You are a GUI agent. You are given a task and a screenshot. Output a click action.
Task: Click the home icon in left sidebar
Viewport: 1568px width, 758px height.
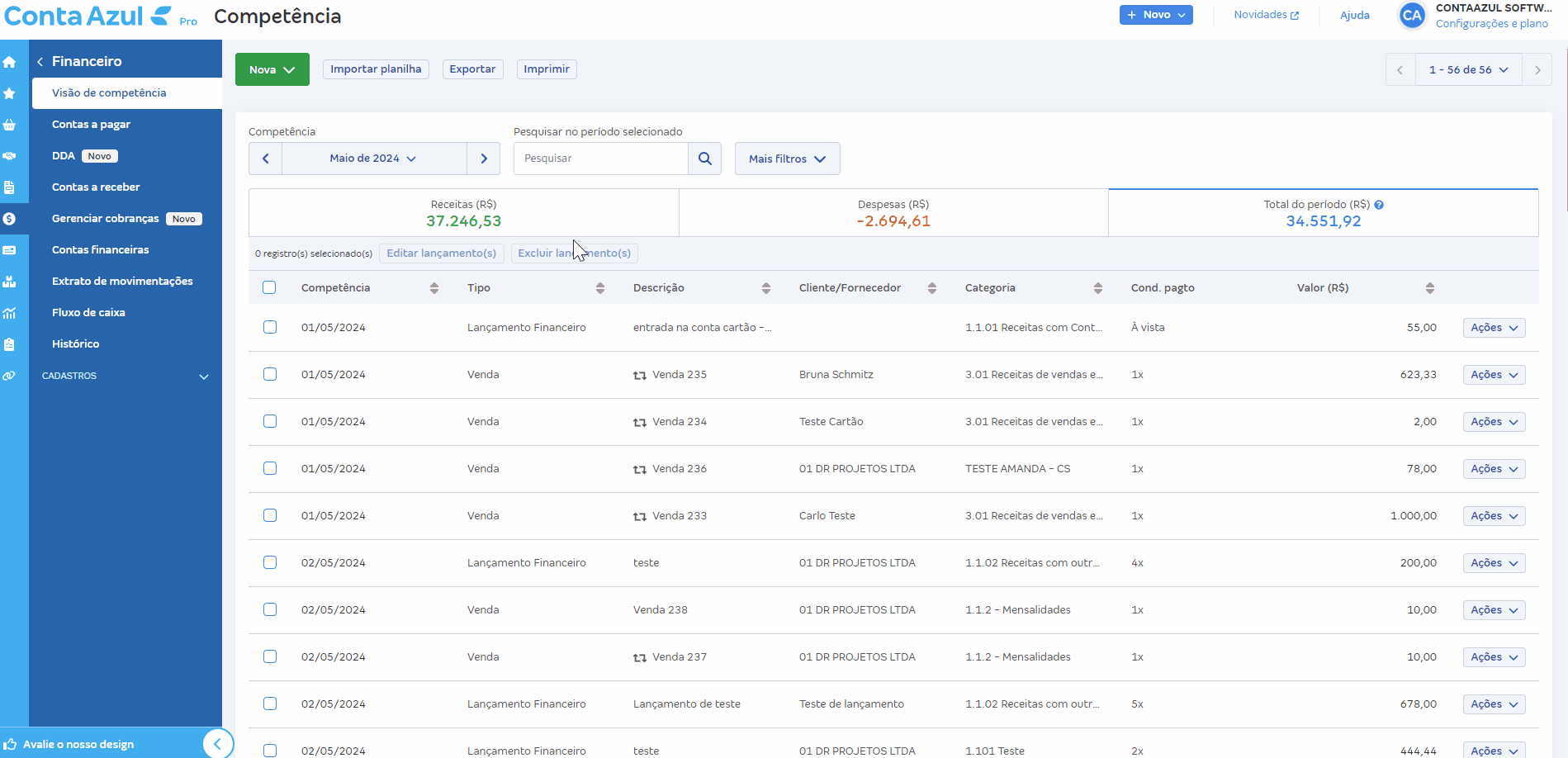tap(10, 62)
